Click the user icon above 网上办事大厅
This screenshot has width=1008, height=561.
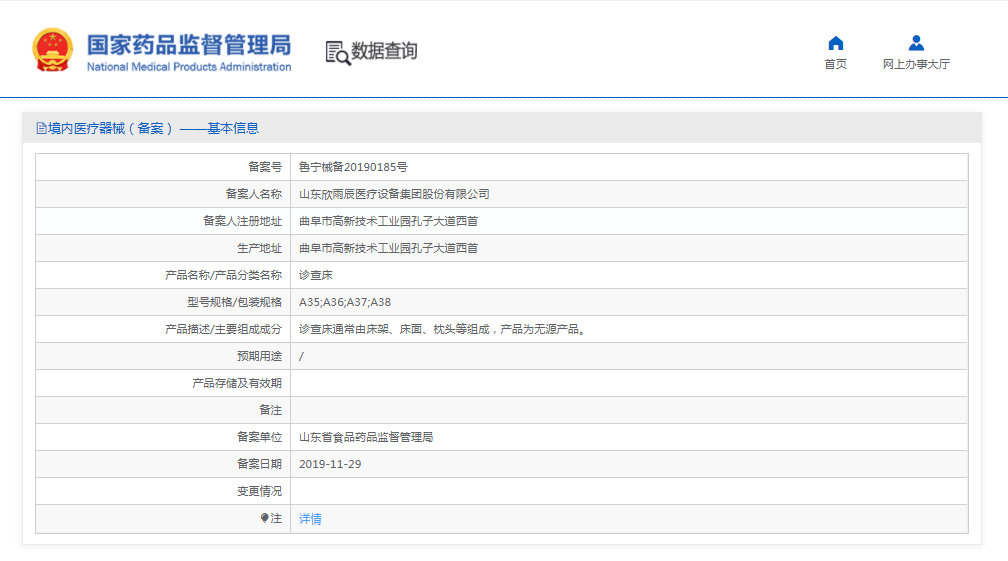916,43
